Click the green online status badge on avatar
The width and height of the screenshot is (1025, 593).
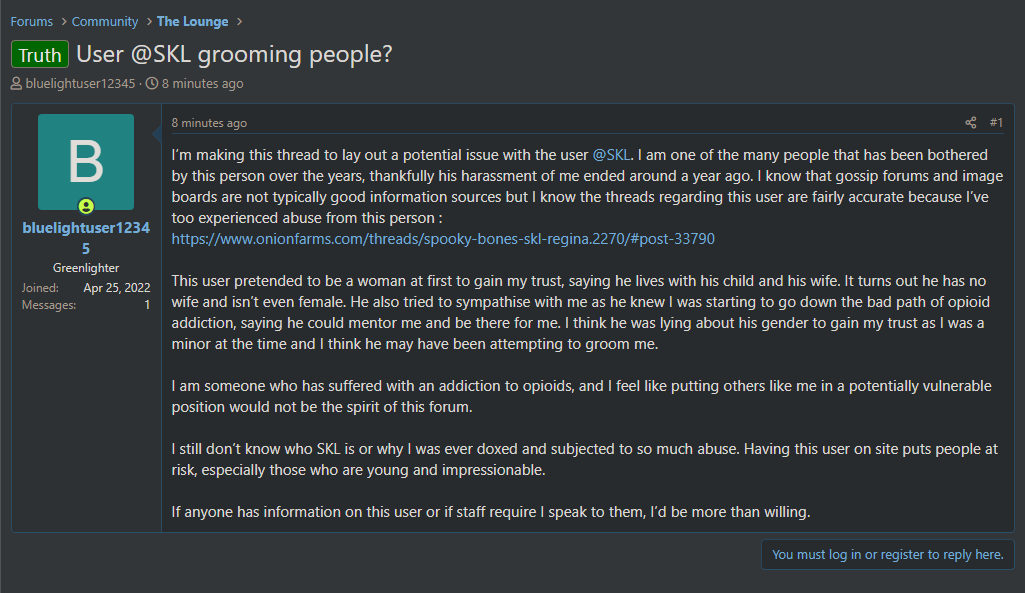click(86, 207)
